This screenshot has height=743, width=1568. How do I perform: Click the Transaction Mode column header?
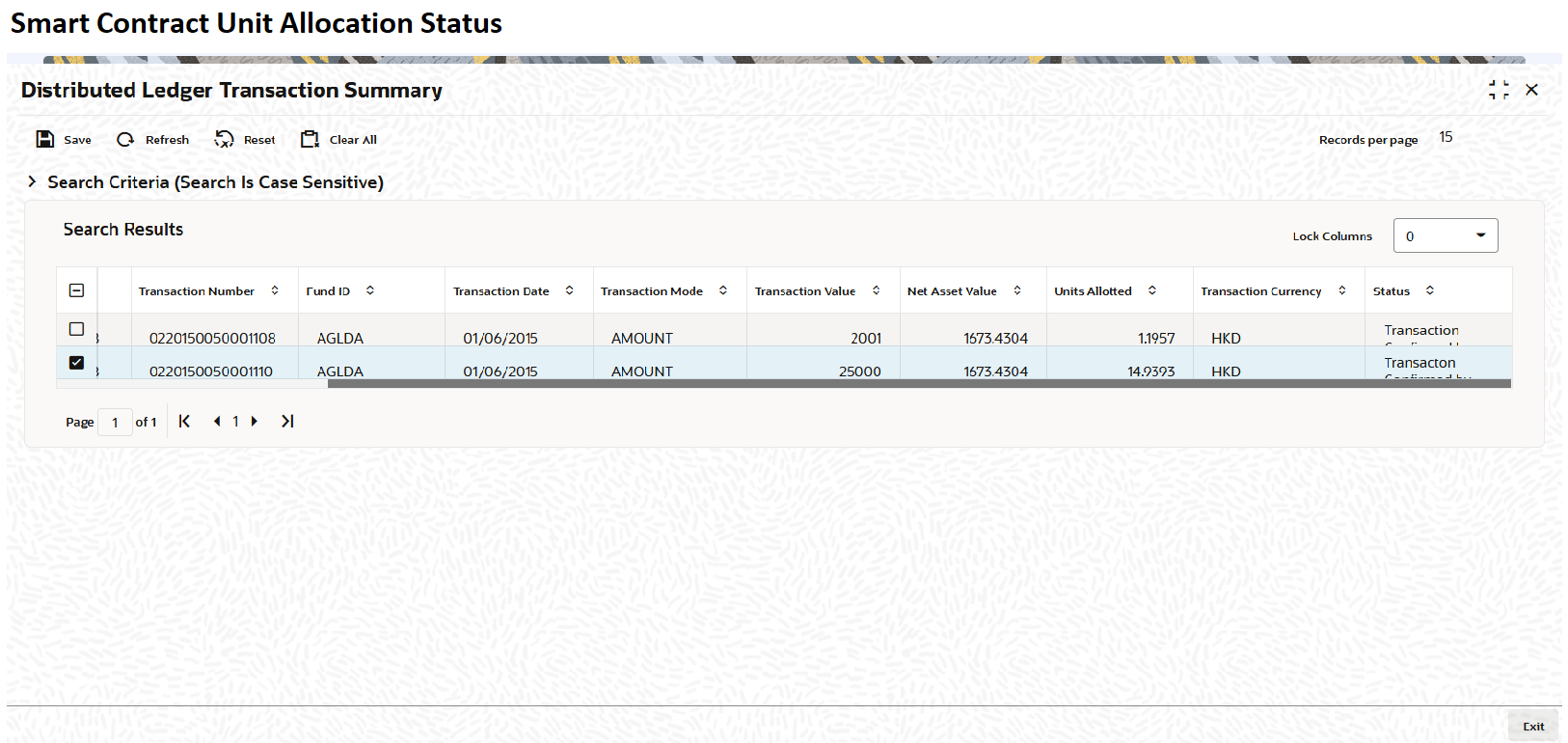pos(652,291)
